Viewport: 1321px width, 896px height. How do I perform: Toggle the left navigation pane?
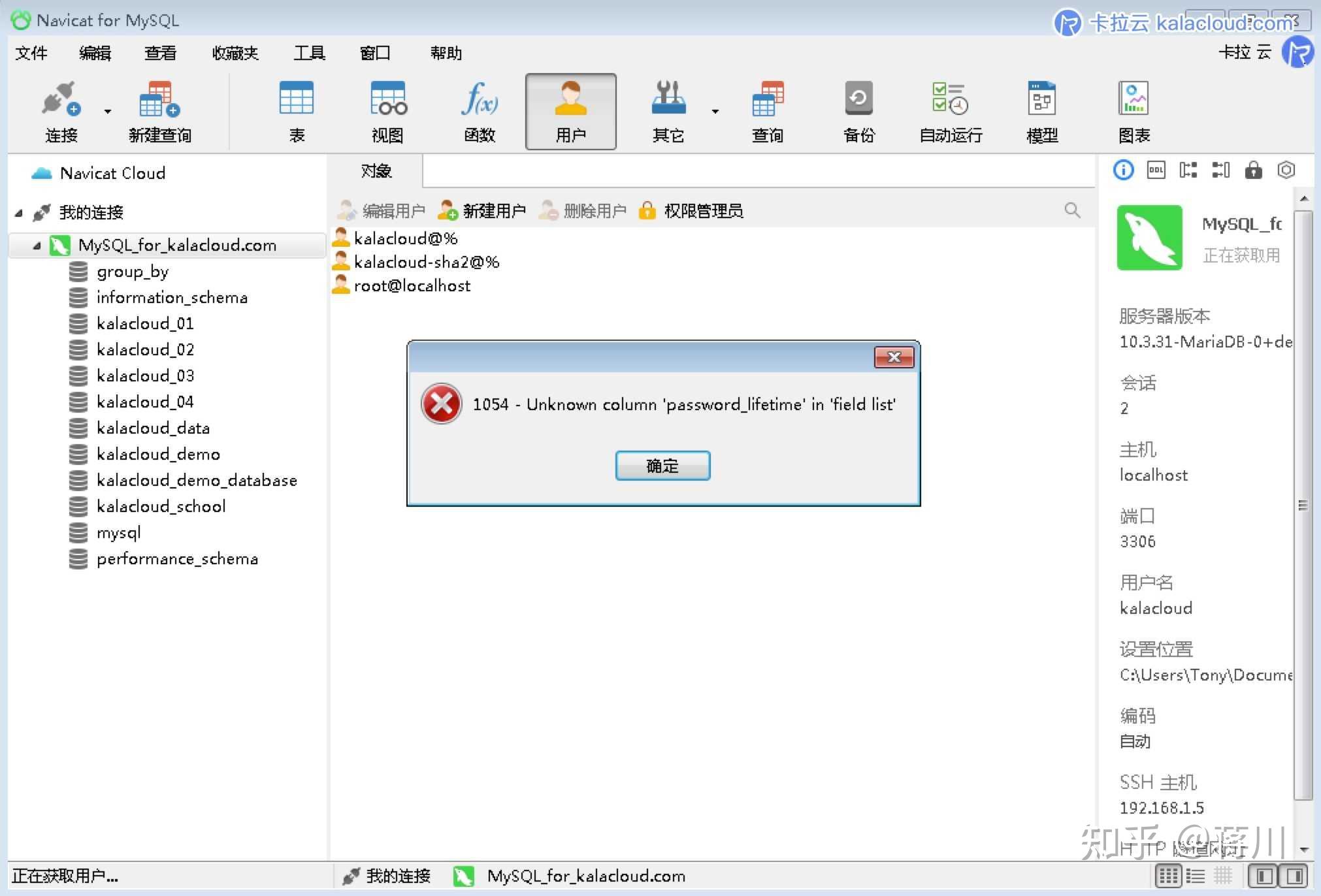click(1264, 876)
